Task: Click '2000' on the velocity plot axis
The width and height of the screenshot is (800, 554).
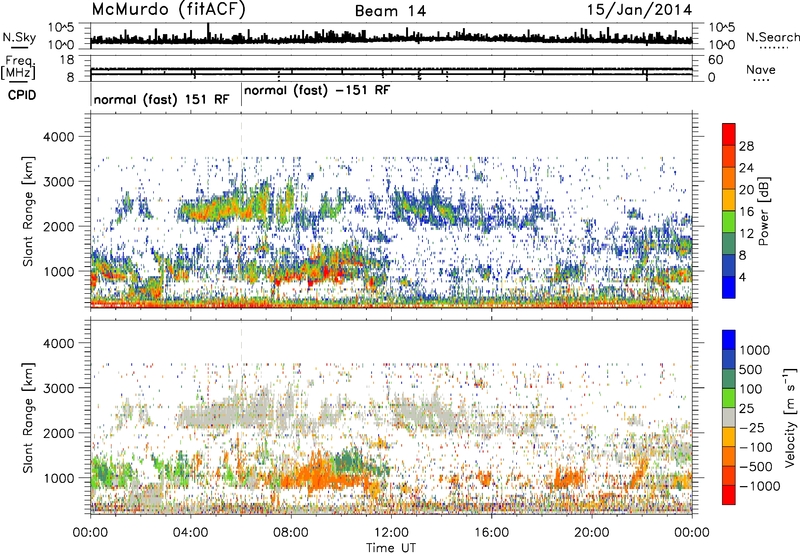Action: pos(59,433)
